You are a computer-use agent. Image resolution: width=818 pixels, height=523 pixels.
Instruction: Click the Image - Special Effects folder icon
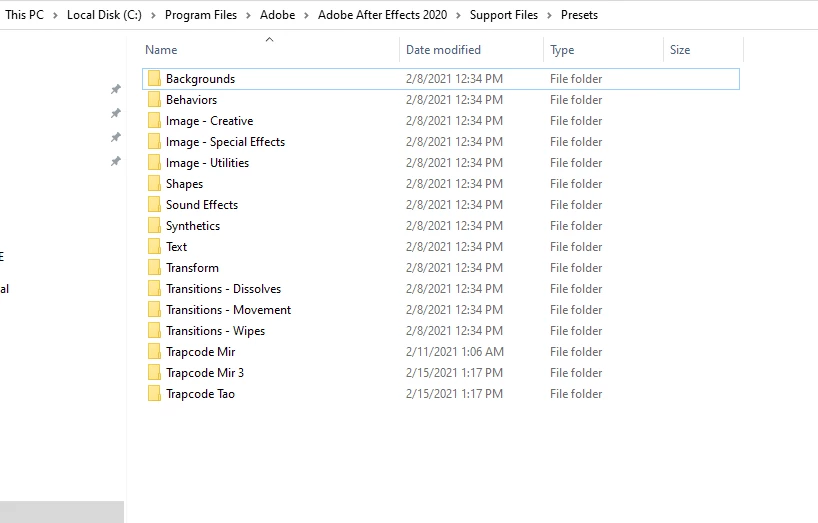pos(154,141)
